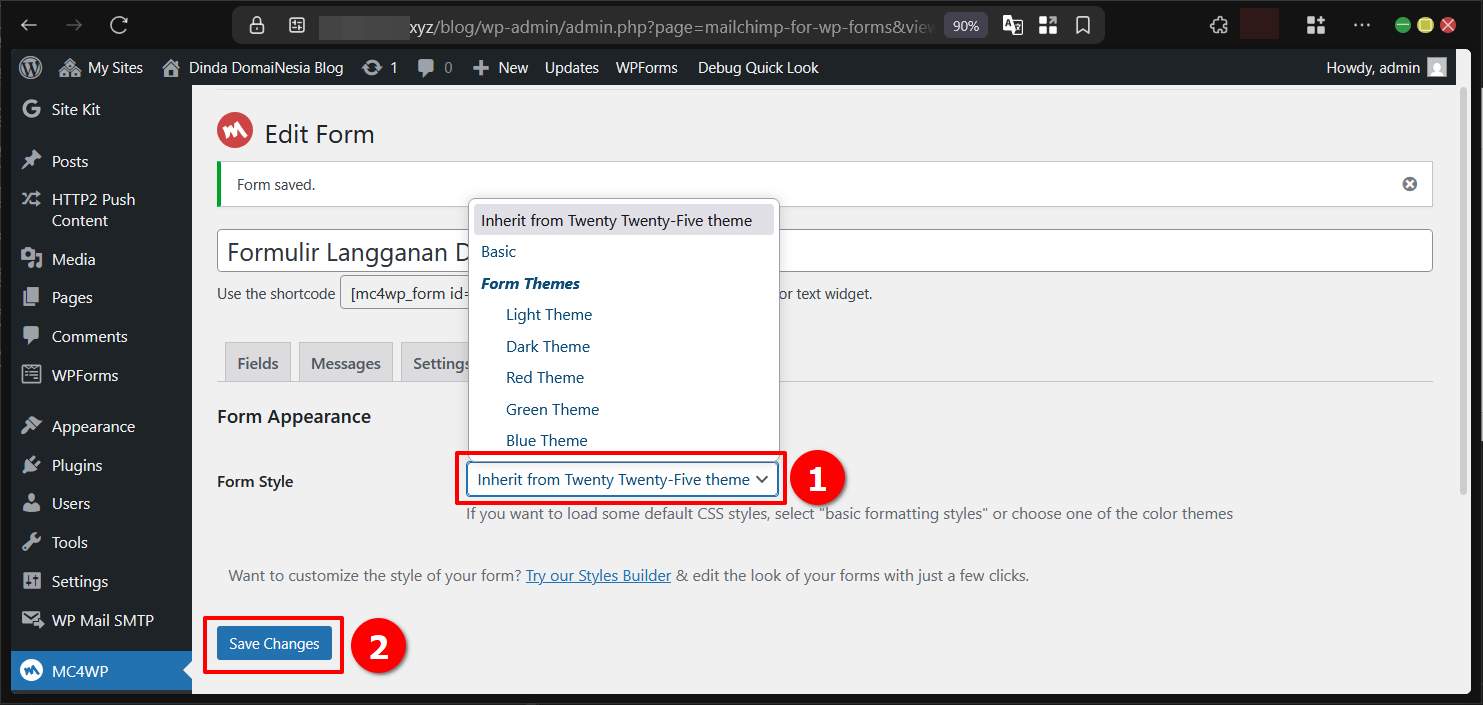Open the Media library icon

click(x=33, y=258)
